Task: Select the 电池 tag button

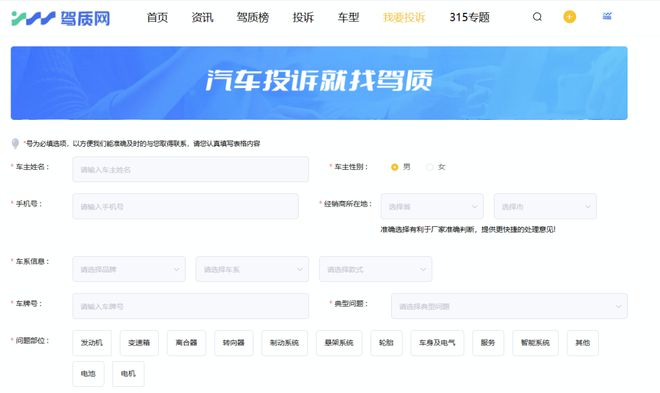Action: (x=88, y=374)
